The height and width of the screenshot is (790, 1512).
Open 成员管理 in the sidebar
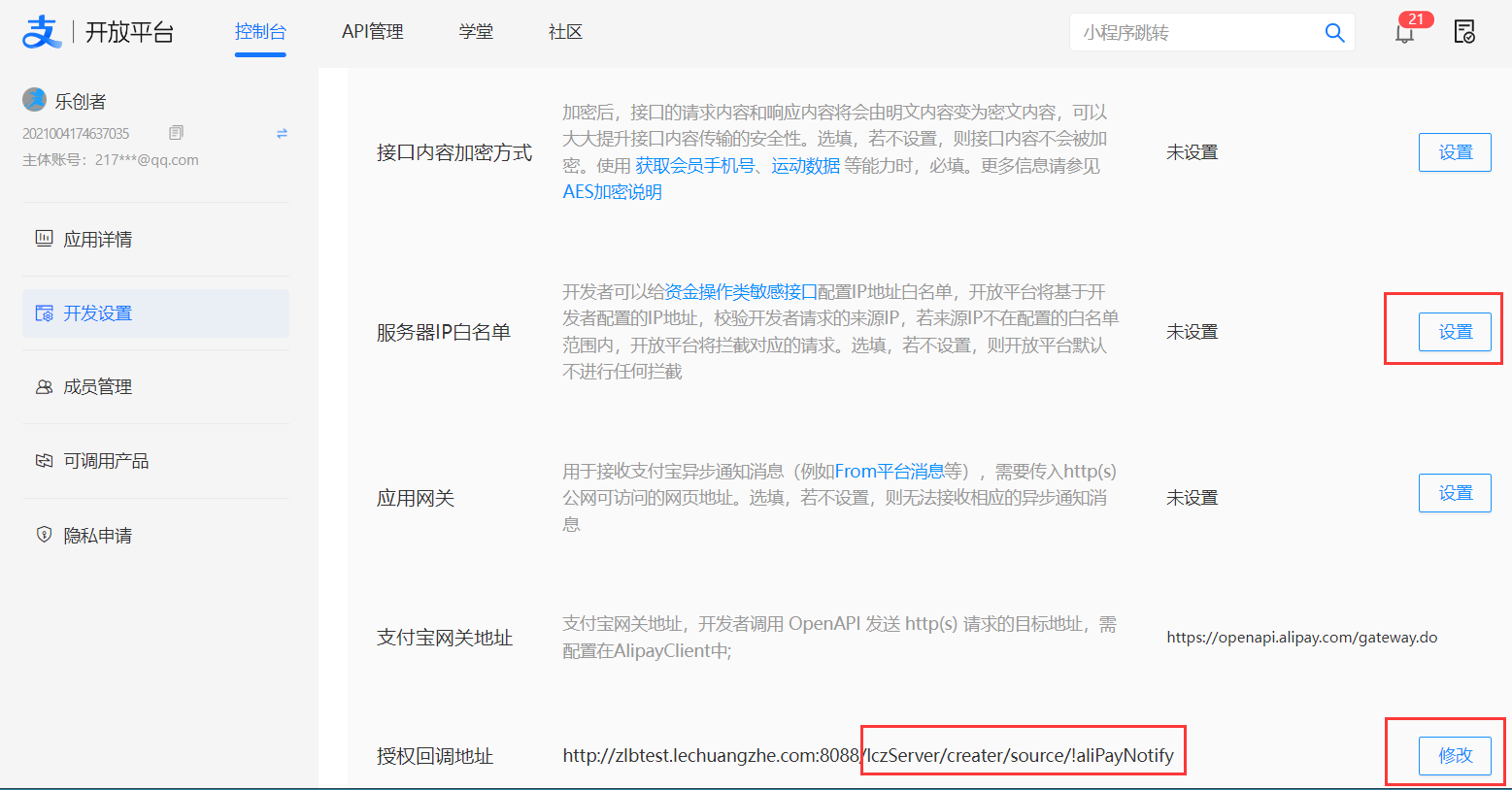pyautogui.click(x=97, y=387)
